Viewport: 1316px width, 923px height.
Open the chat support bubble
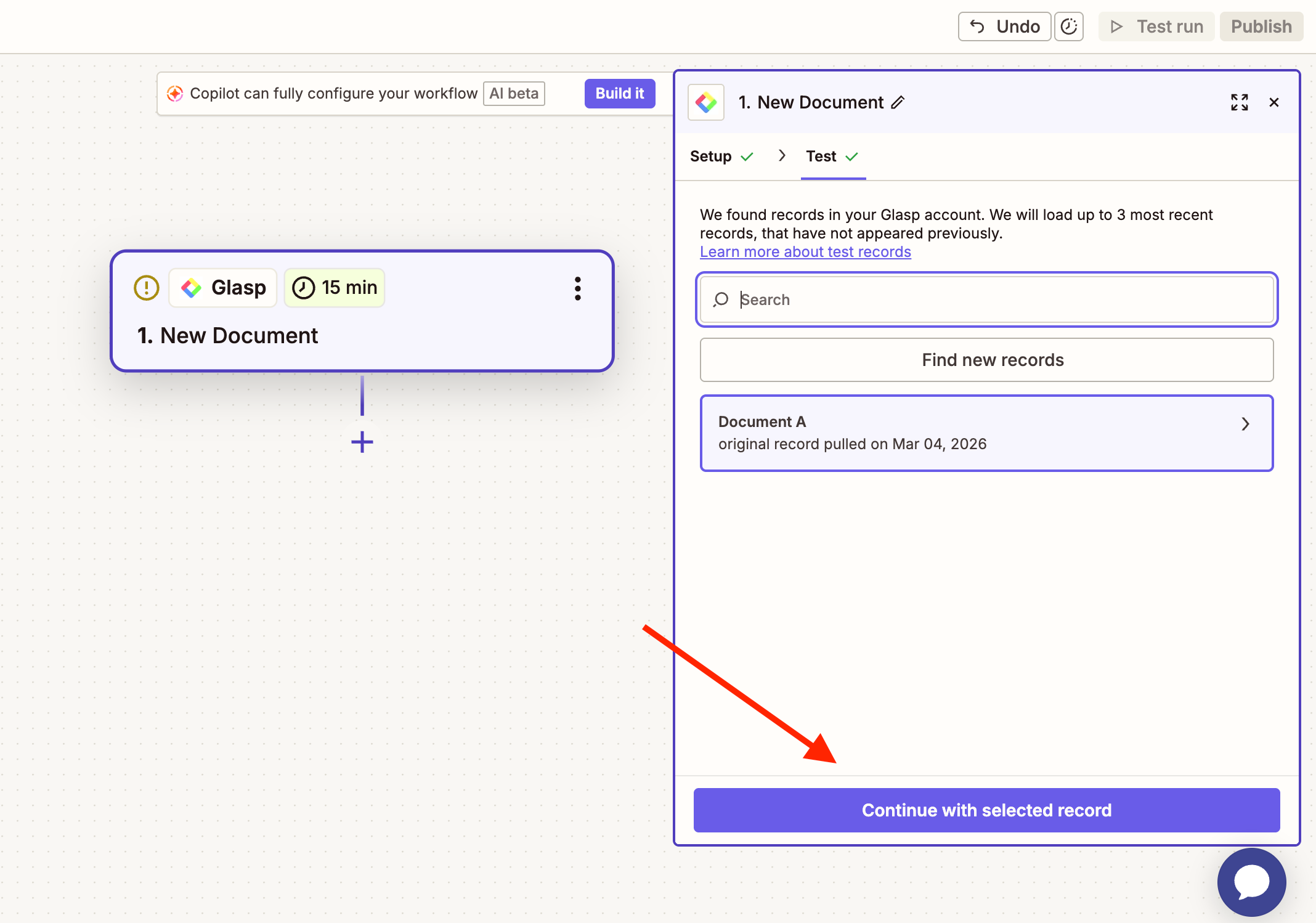(1251, 882)
